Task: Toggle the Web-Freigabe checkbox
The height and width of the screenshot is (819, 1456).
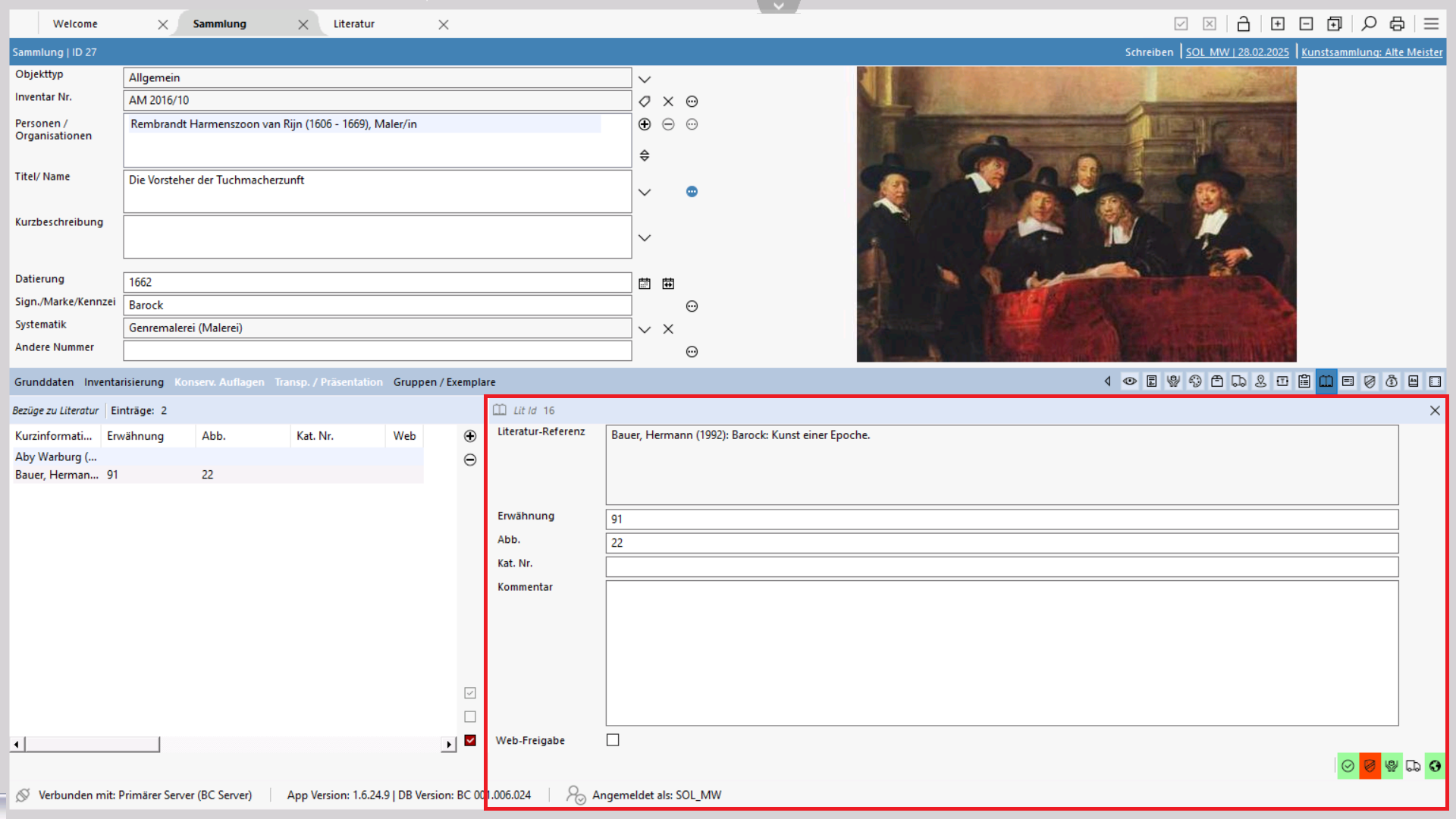Action: [613, 740]
